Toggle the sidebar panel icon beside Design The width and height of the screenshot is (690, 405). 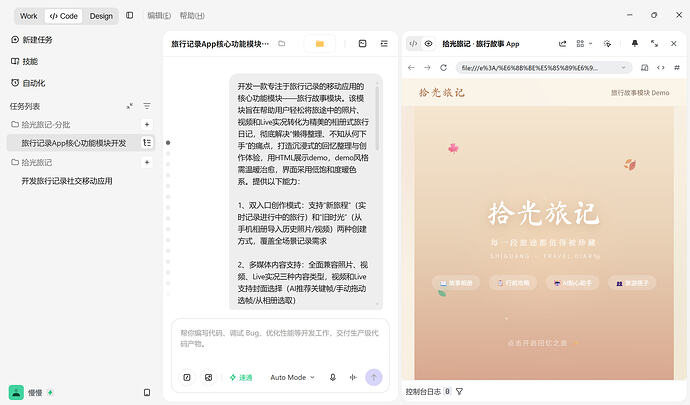[x=129, y=15]
